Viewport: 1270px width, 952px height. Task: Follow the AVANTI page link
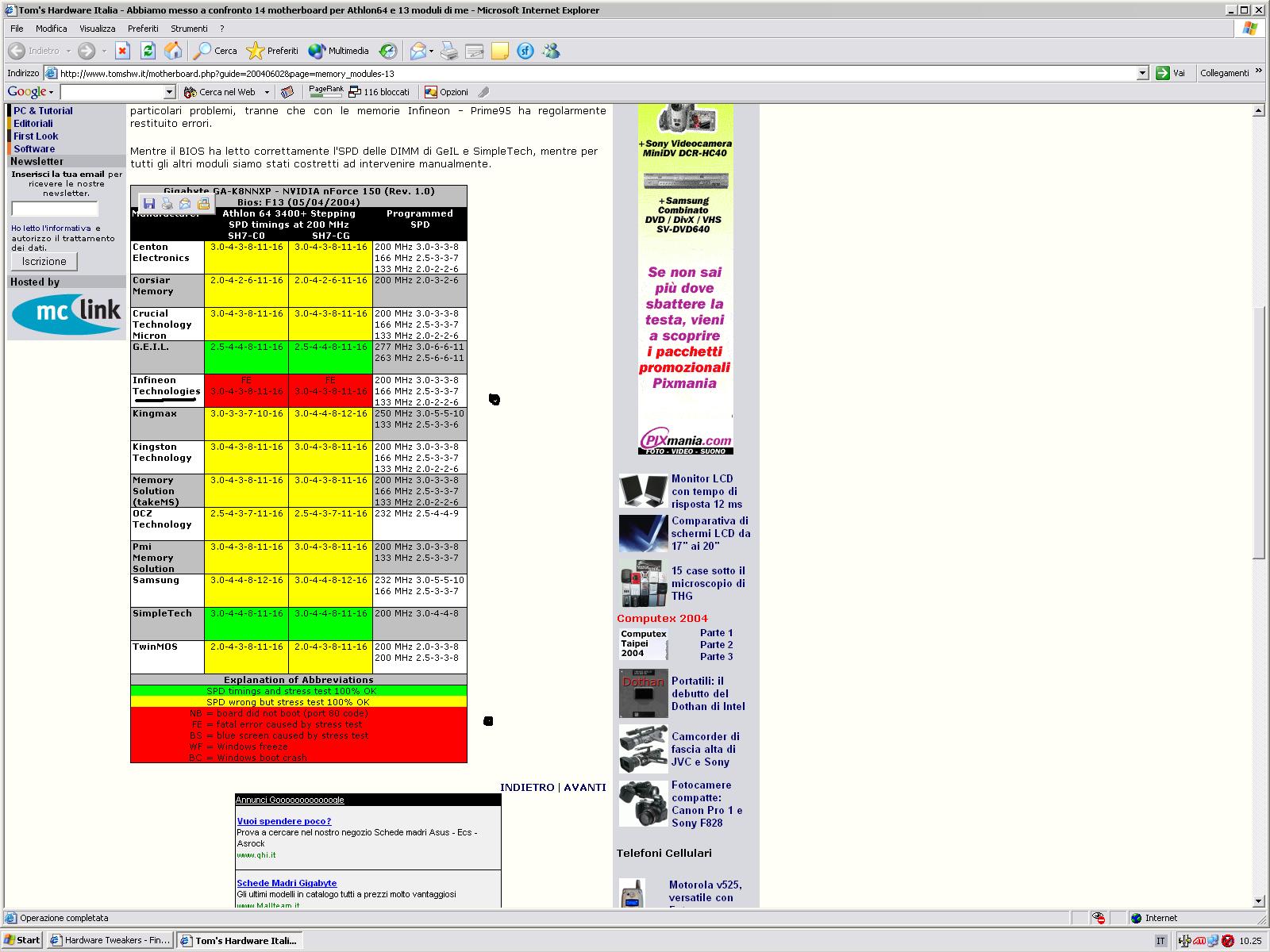tap(585, 788)
